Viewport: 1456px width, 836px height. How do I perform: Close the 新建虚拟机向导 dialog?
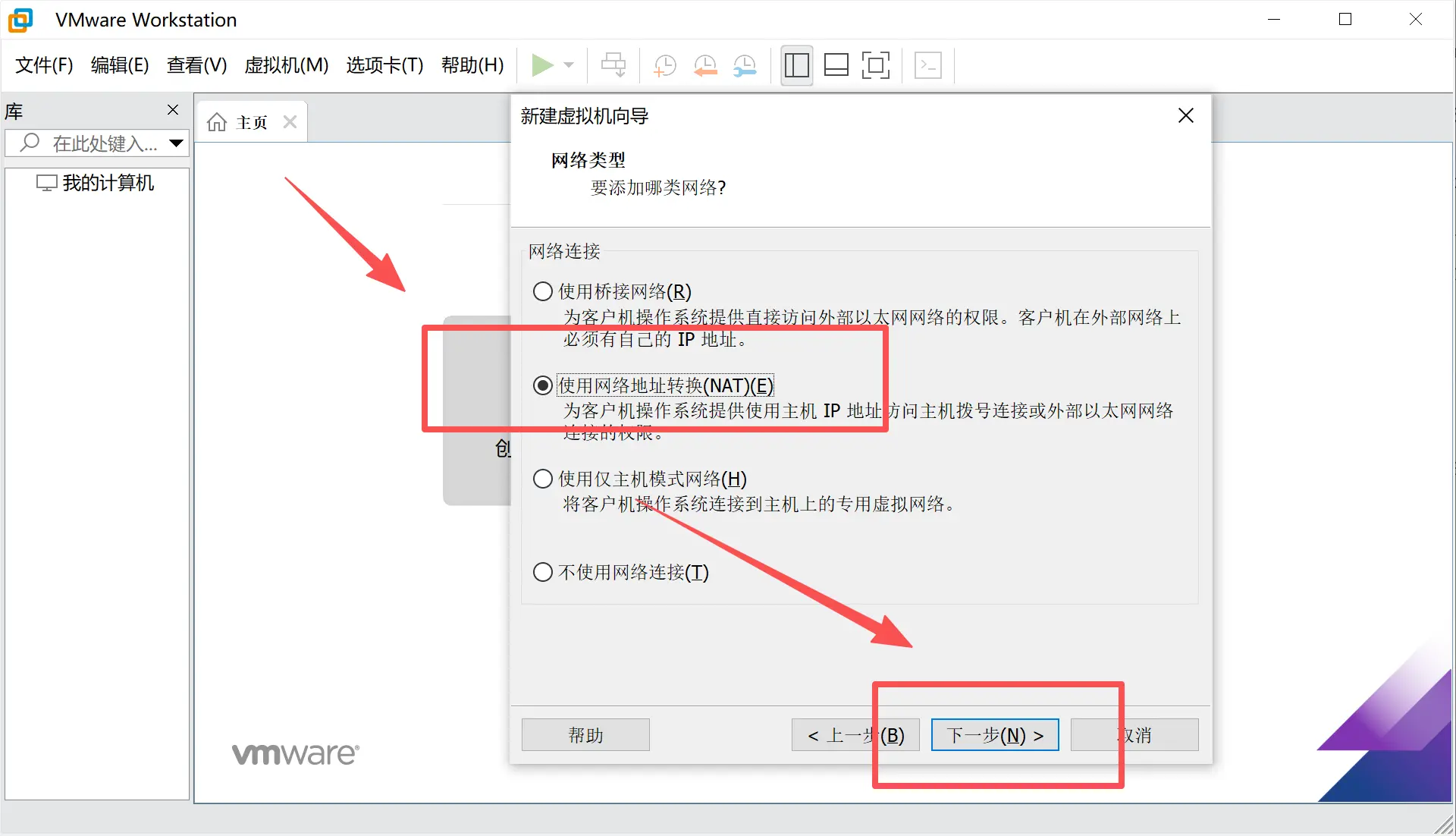click(x=1186, y=115)
